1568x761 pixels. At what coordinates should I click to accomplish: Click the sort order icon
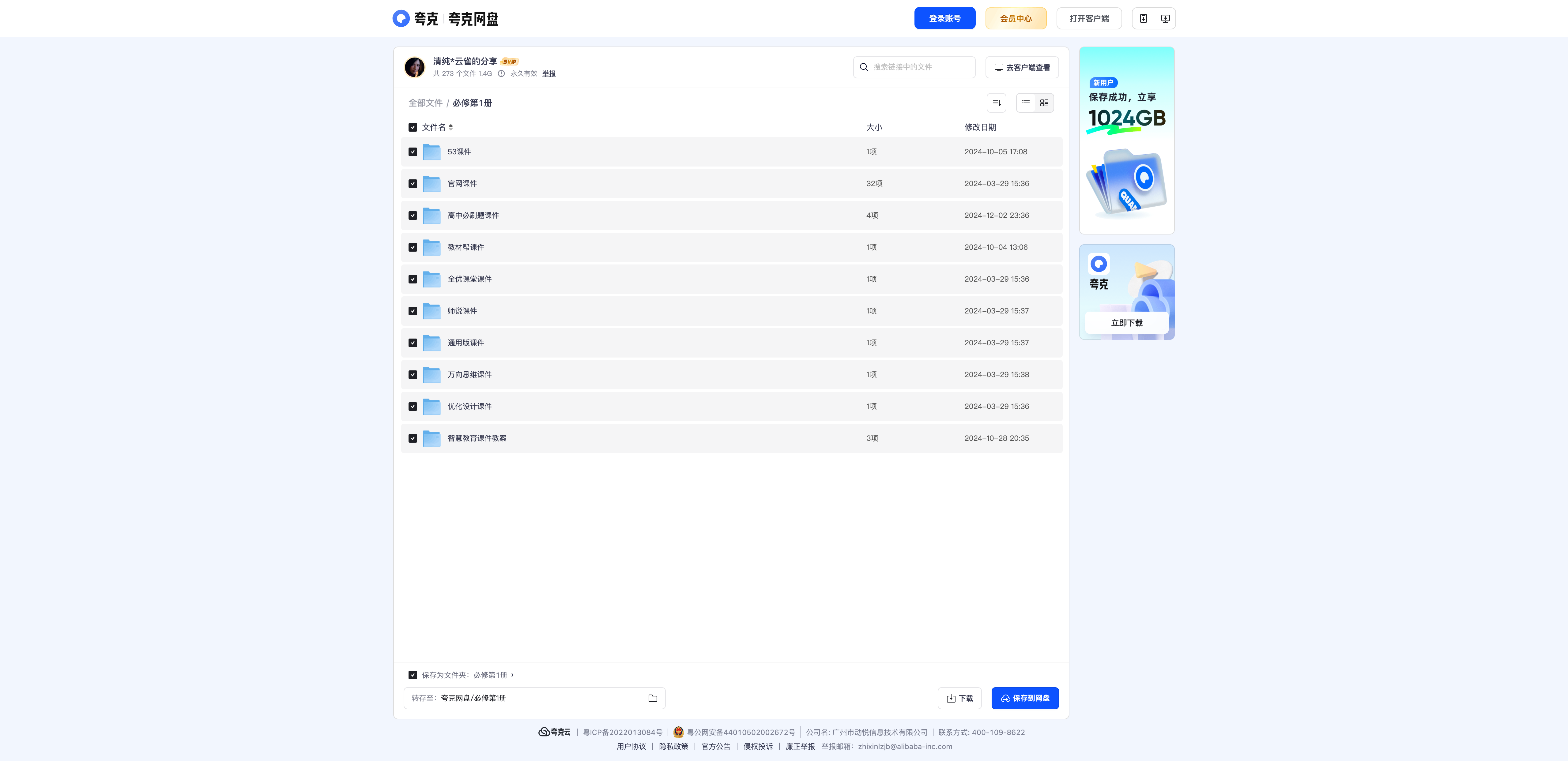click(997, 103)
